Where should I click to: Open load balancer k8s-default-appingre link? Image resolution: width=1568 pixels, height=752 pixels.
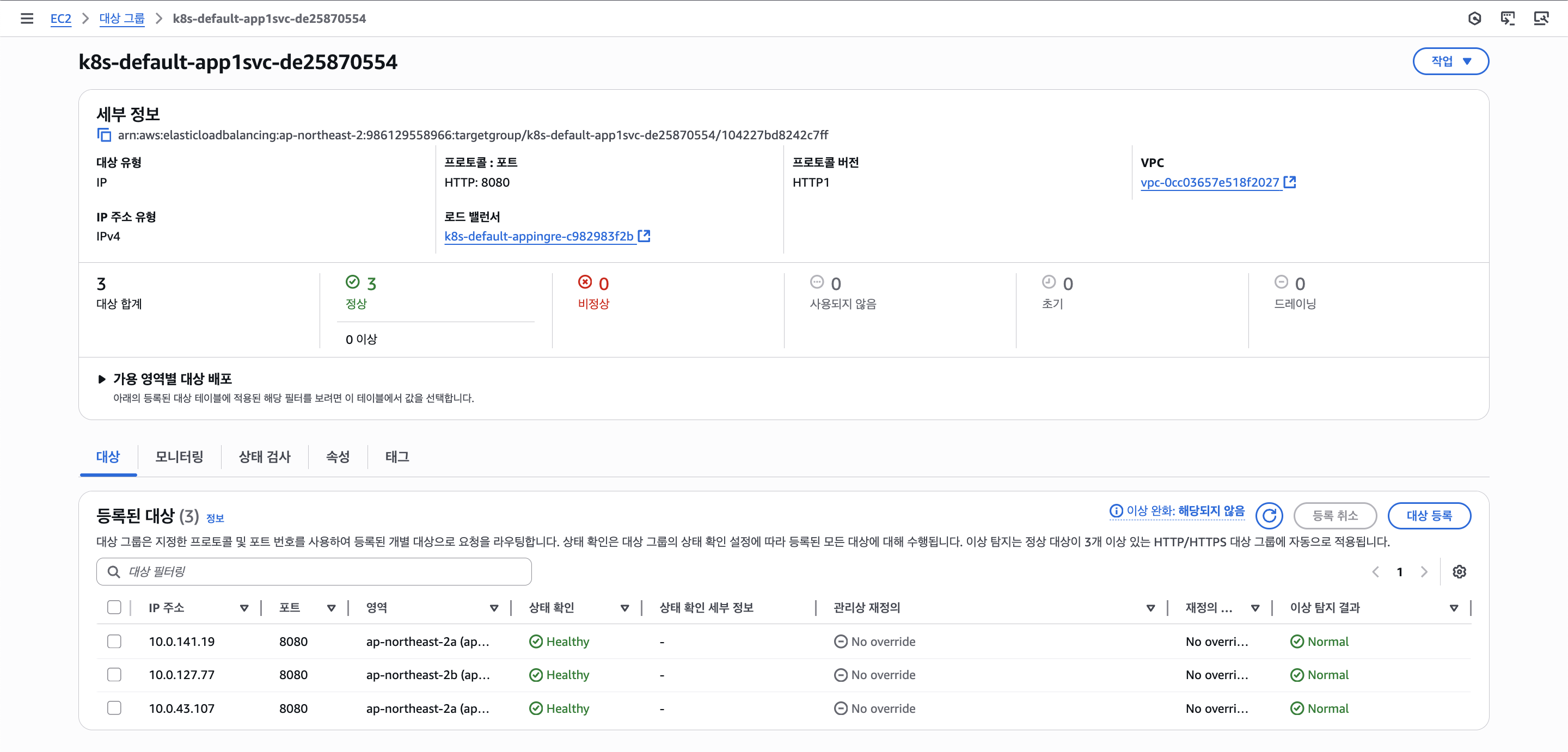(x=538, y=236)
